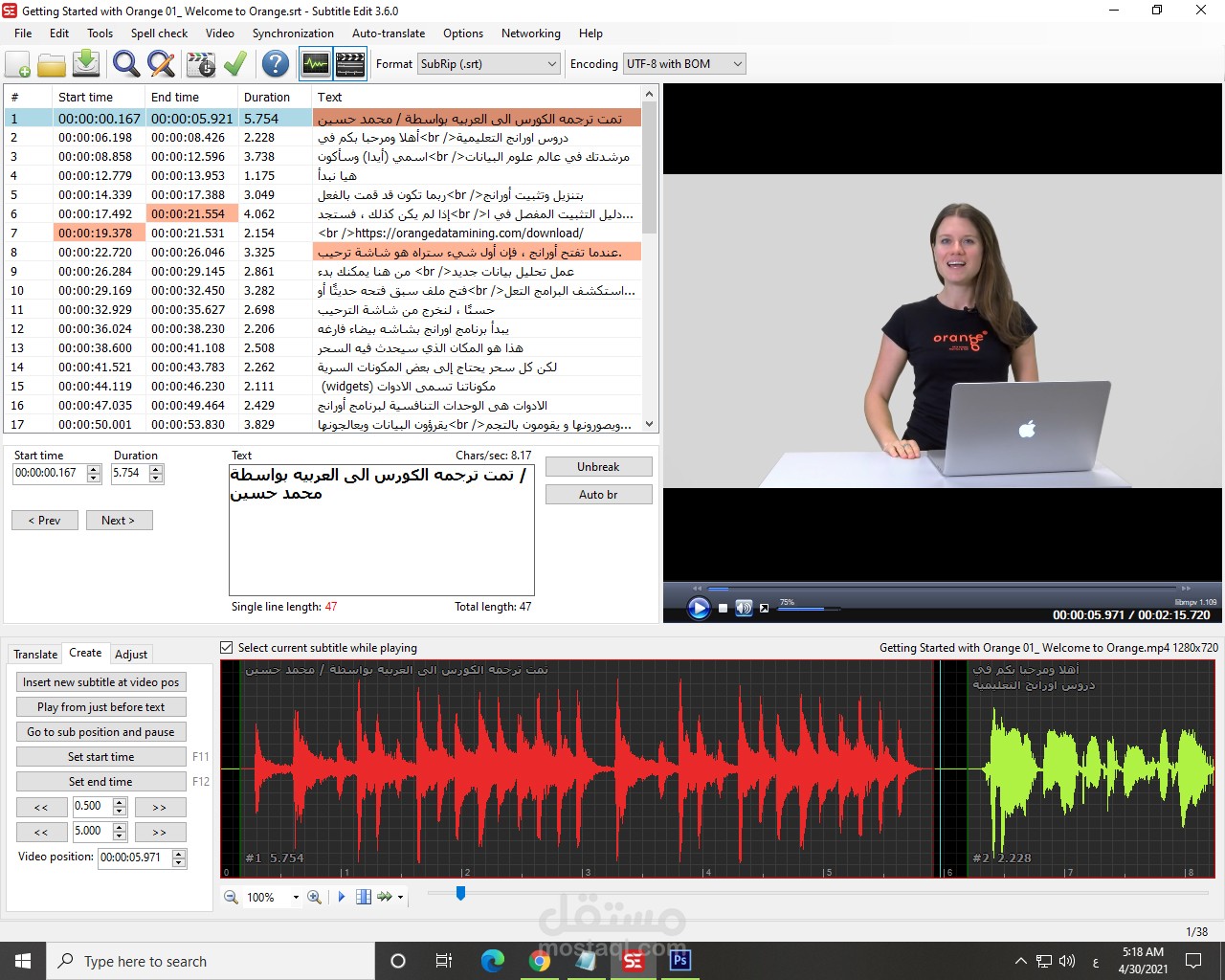The width and height of the screenshot is (1225, 980).
Task: Mute audio with the speaker icon under video
Action: [743, 608]
